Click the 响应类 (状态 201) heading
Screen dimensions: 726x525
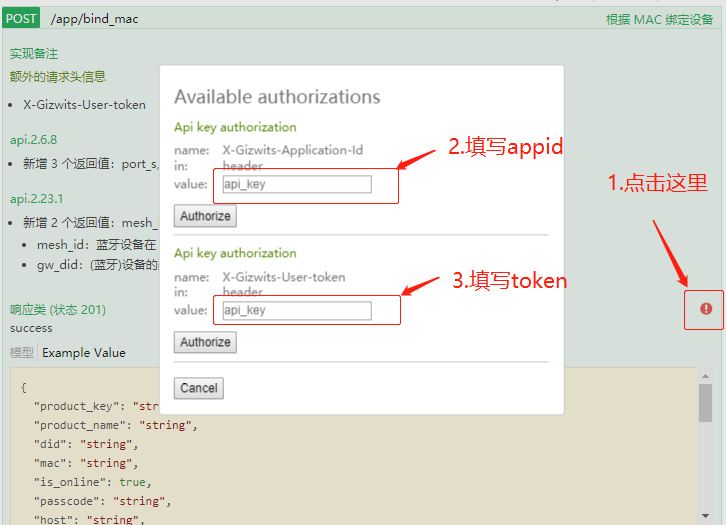[57, 310]
